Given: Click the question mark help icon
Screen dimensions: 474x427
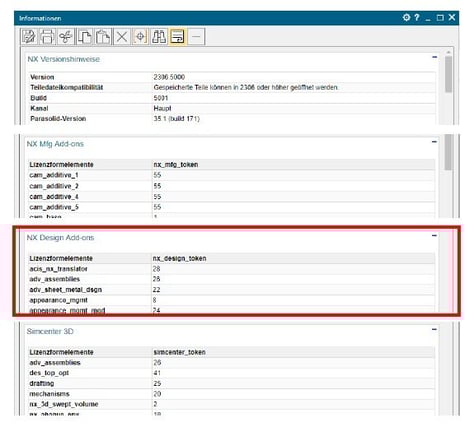Looking at the screenshot, I should point(417,17).
